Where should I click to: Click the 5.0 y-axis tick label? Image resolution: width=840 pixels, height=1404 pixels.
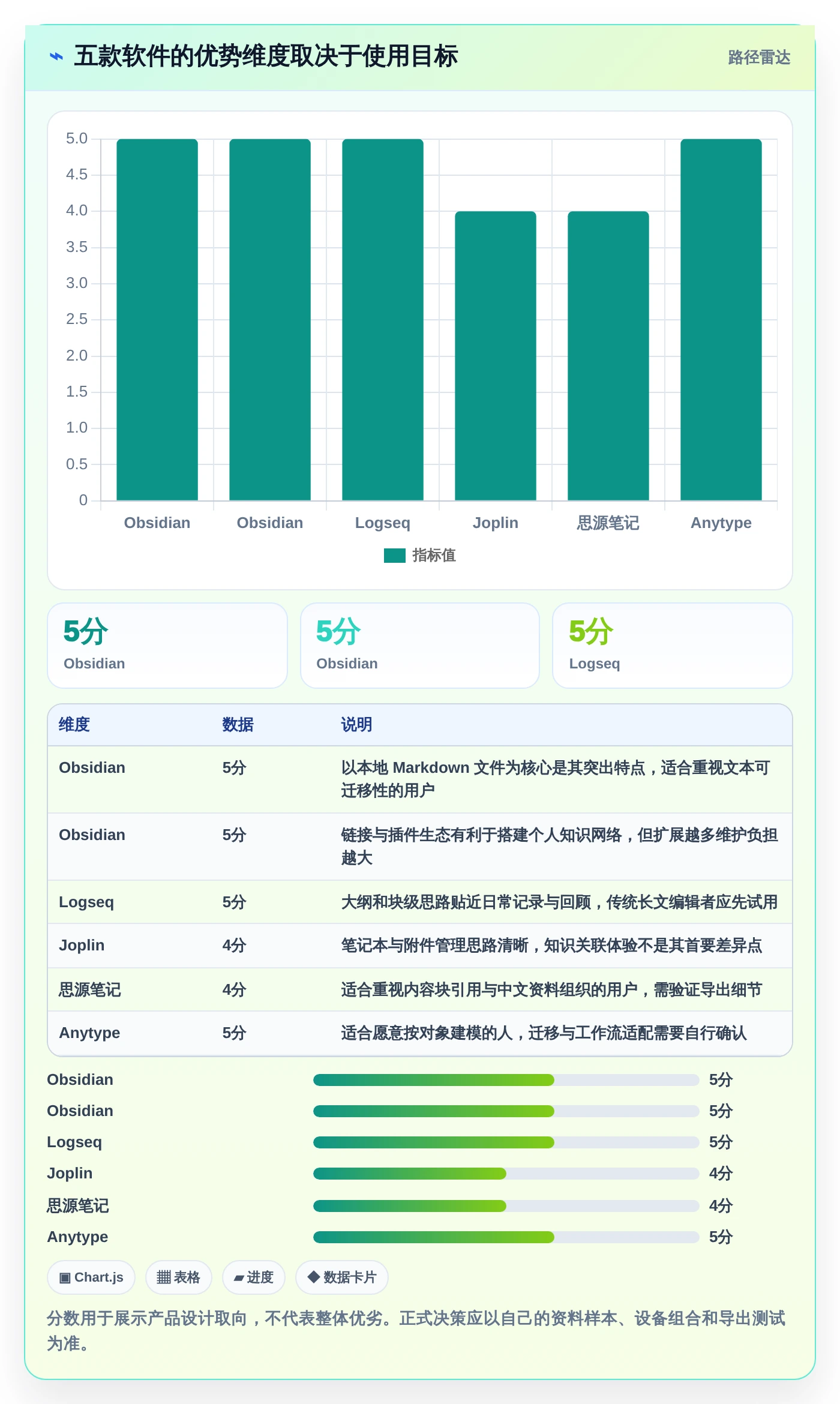[77, 139]
